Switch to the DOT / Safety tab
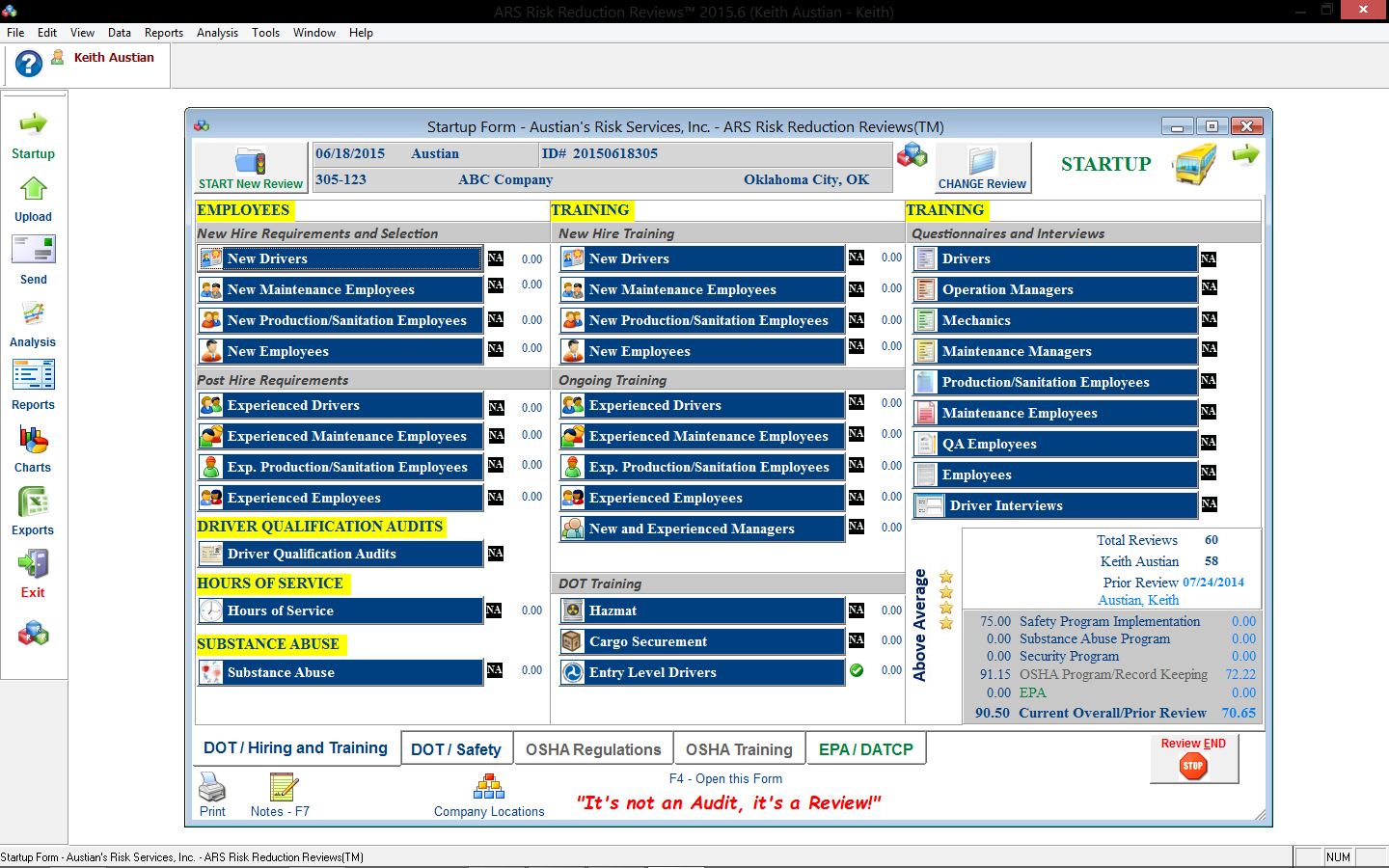Image resolution: width=1389 pixels, height=868 pixels. click(456, 749)
